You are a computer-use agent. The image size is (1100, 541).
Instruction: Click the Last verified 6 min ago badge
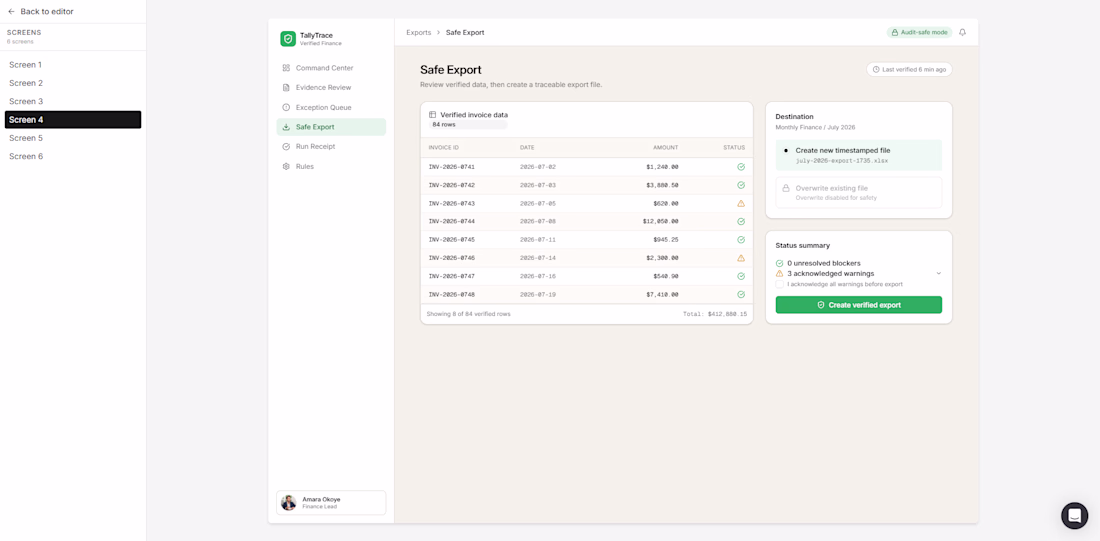click(x=909, y=69)
